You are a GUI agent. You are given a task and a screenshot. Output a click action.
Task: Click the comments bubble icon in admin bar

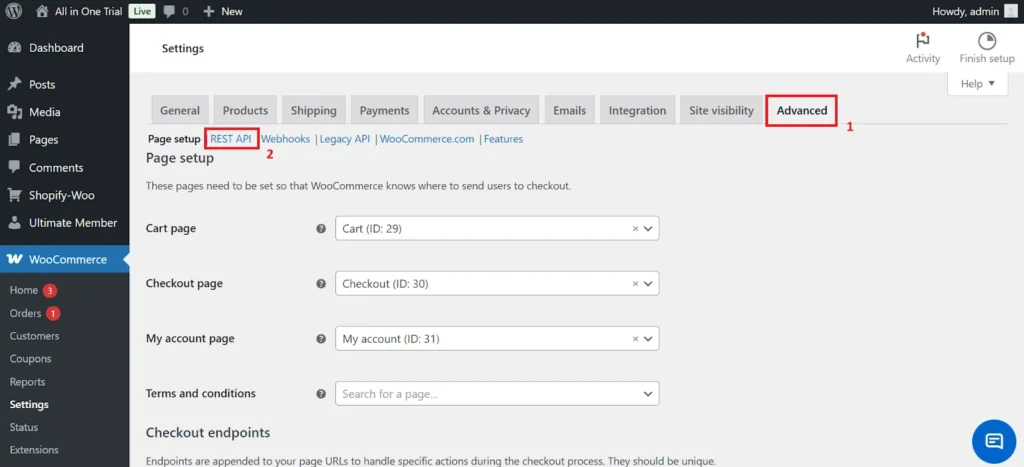[169, 11]
